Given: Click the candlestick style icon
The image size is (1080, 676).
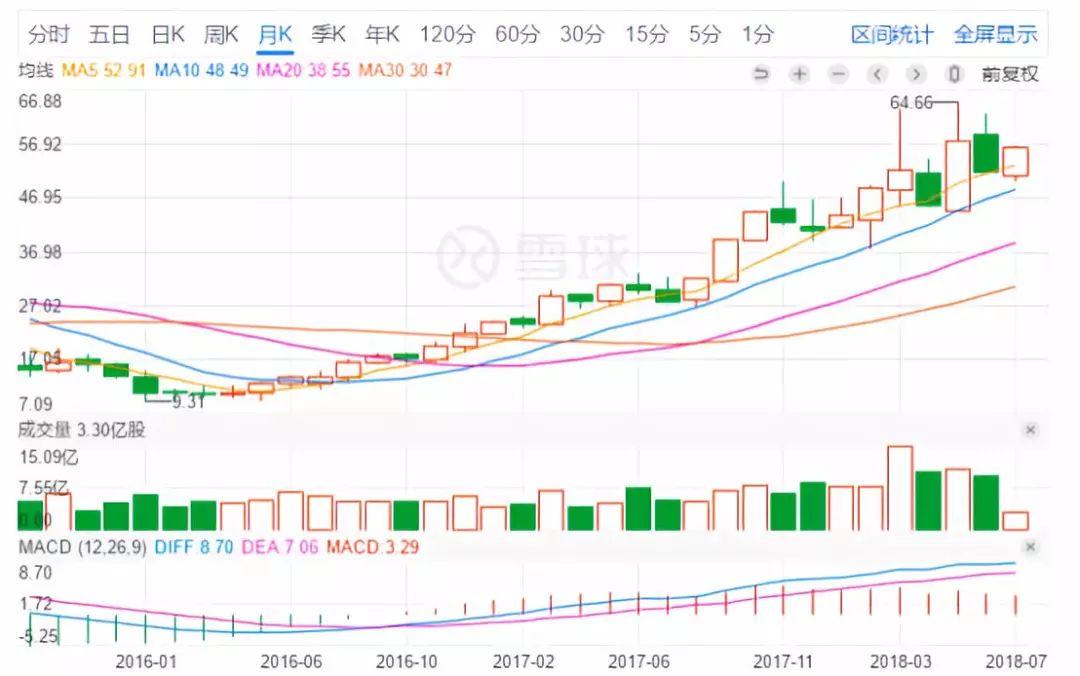Looking at the screenshot, I should tap(954, 74).
